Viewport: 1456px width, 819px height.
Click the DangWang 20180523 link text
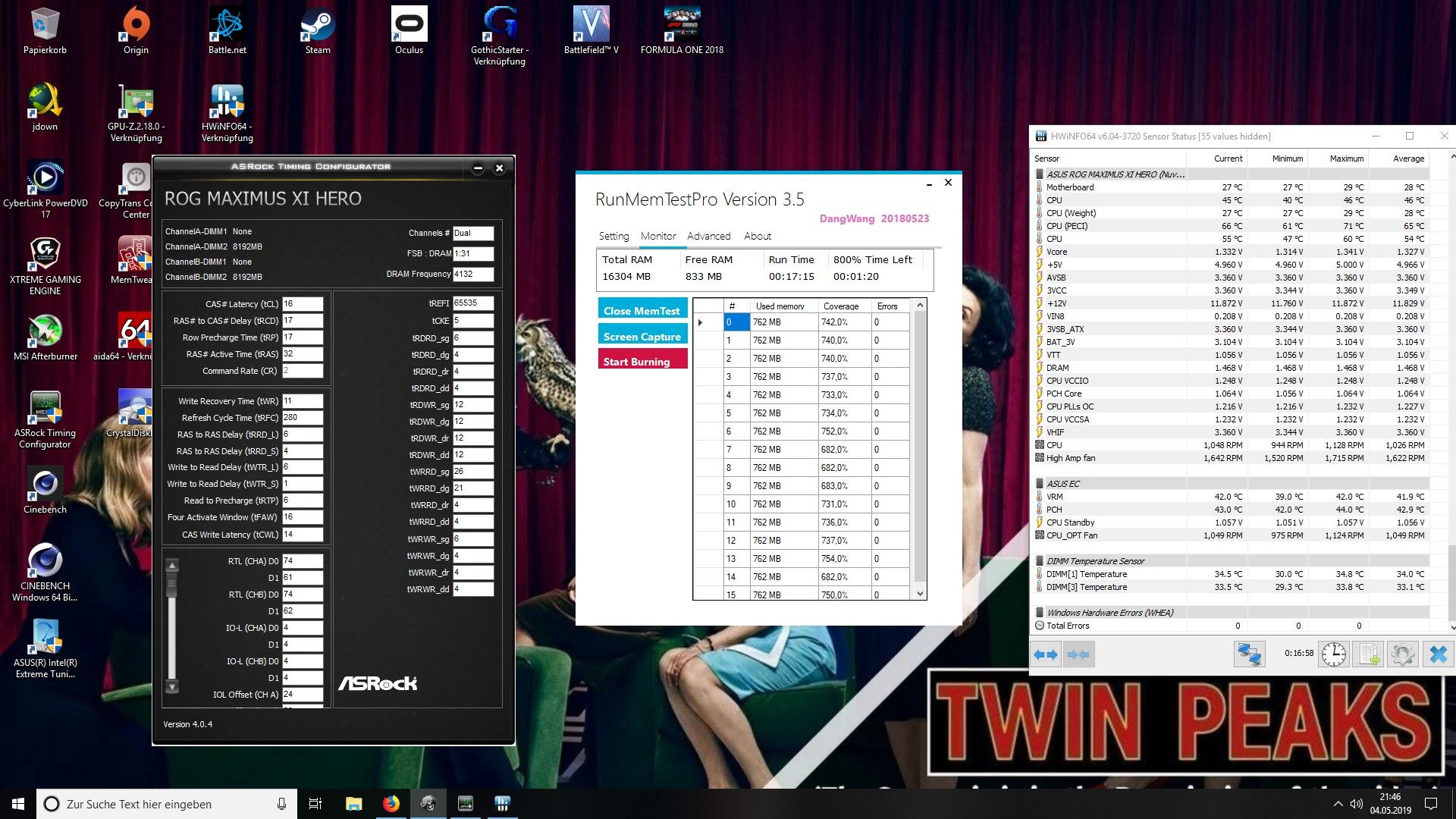point(874,218)
